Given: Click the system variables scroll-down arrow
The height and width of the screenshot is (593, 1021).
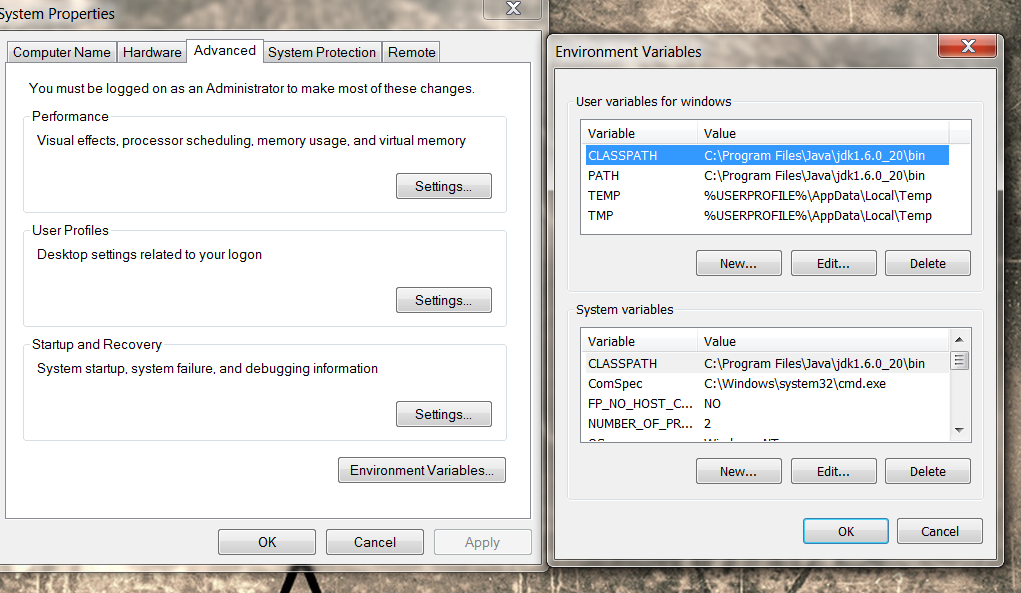Looking at the screenshot, I should [x=959, y=430].
